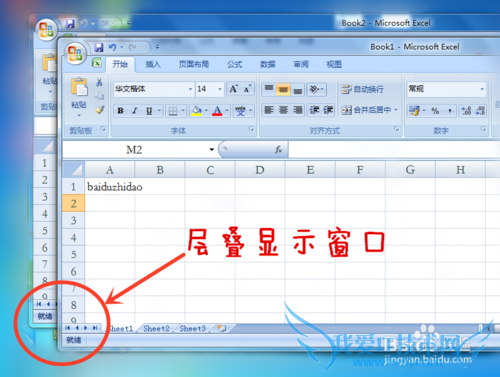Toggle top vertical alignment

(269, 89)
